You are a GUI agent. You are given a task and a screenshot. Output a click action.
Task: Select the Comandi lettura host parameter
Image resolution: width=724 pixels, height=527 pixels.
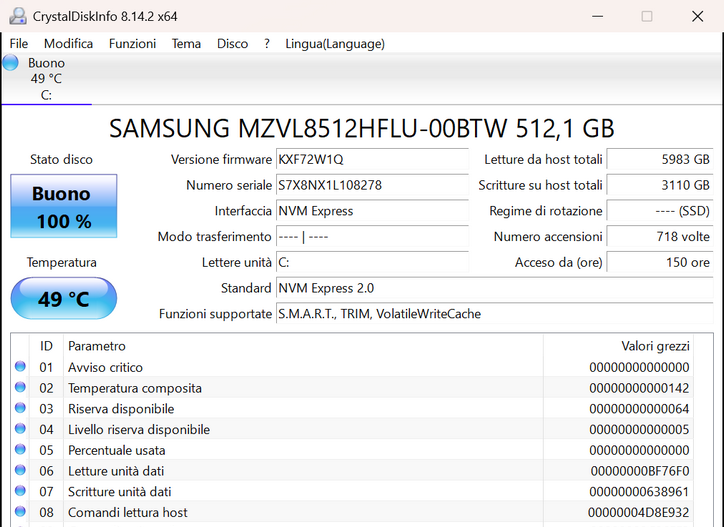coord(128,513)
